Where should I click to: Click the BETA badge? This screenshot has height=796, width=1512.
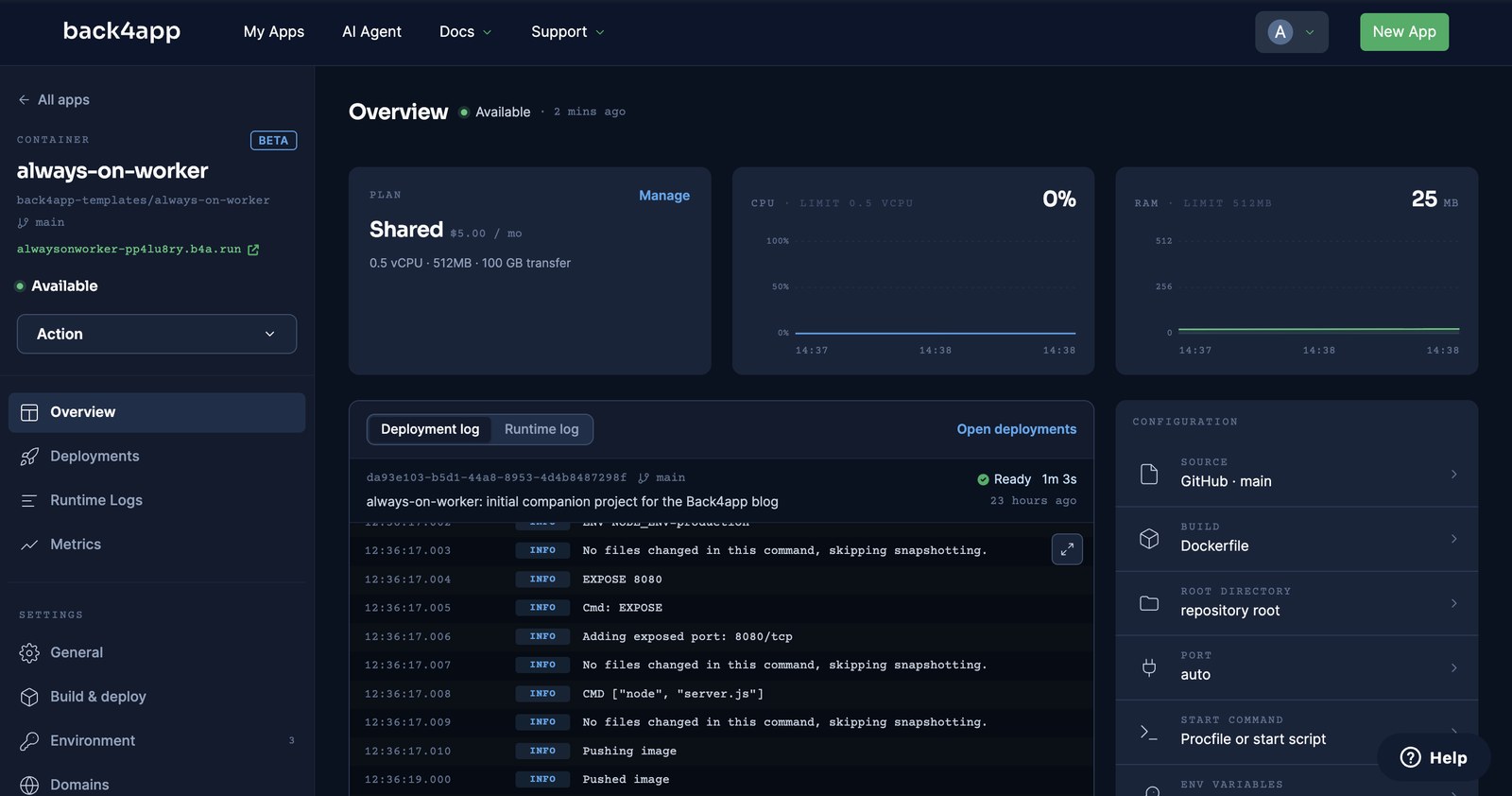[273, 141]
